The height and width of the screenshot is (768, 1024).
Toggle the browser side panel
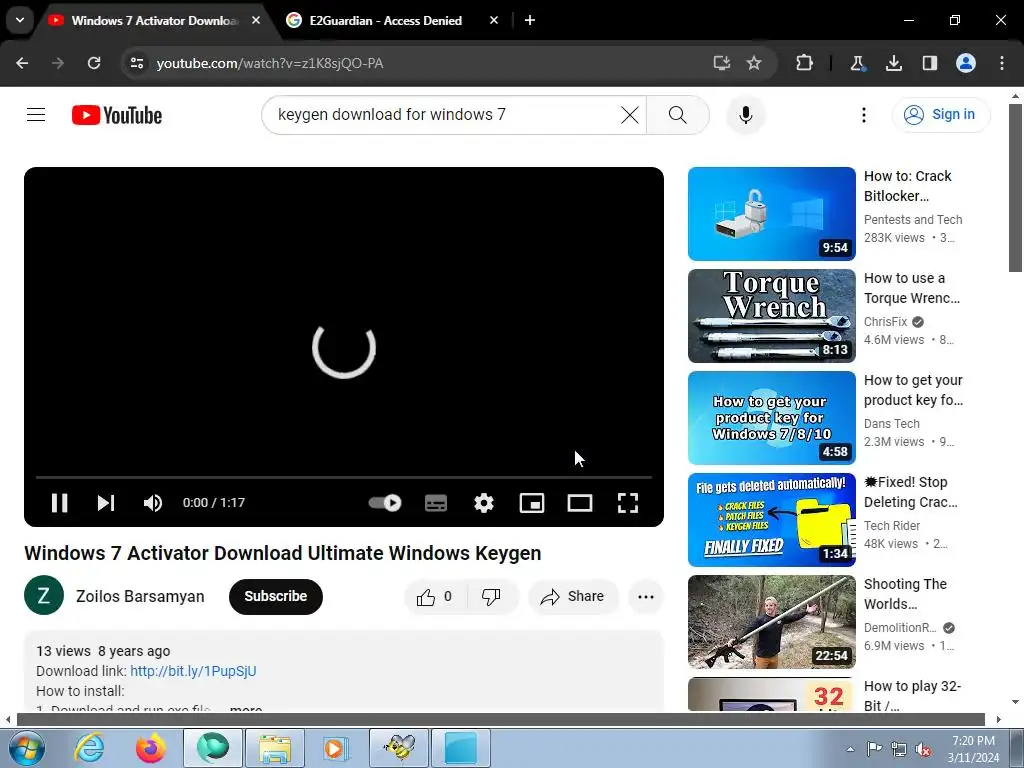[x=930, y=63]
